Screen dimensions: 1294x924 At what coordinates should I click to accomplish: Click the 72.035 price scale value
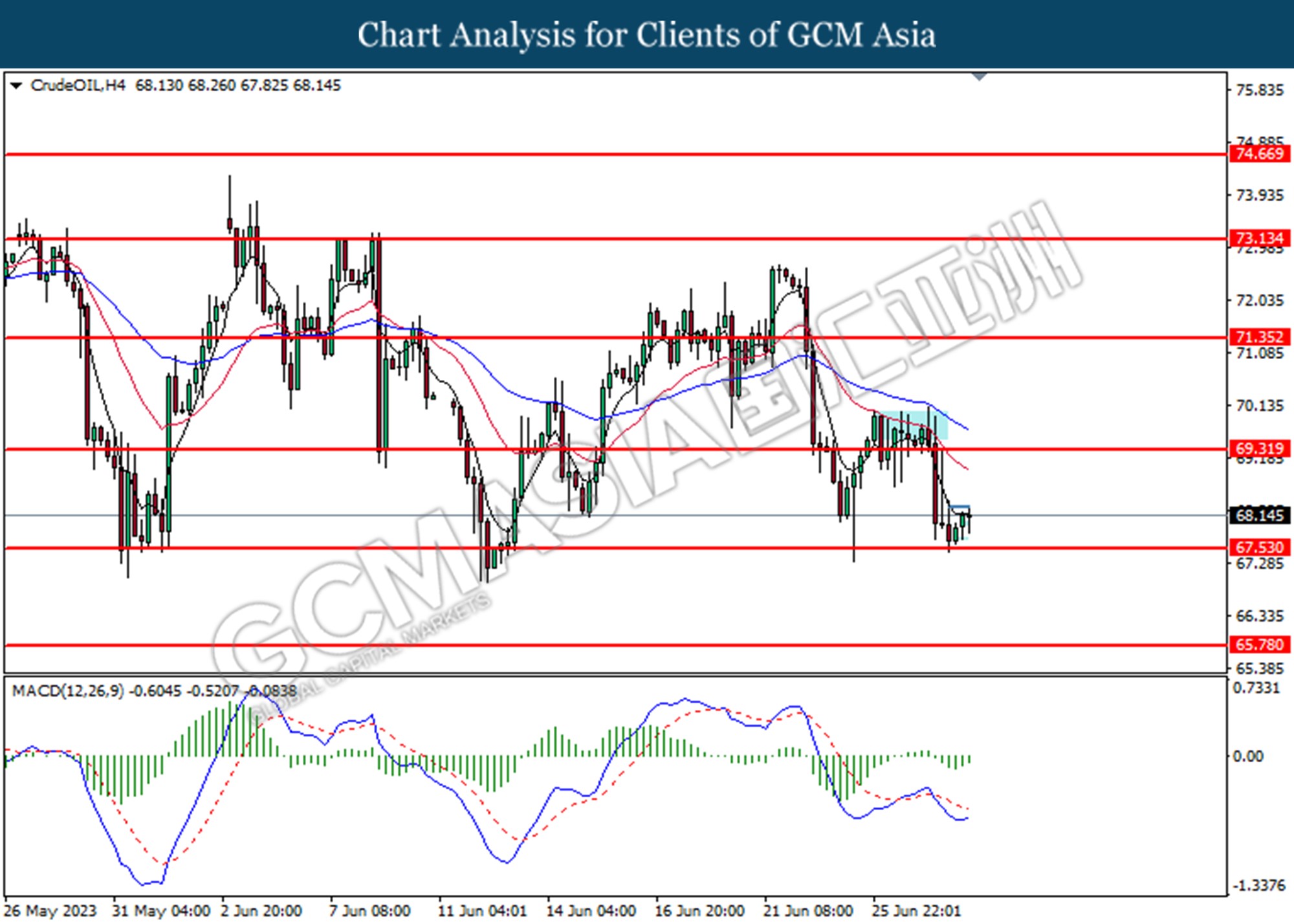point(1259,300)
